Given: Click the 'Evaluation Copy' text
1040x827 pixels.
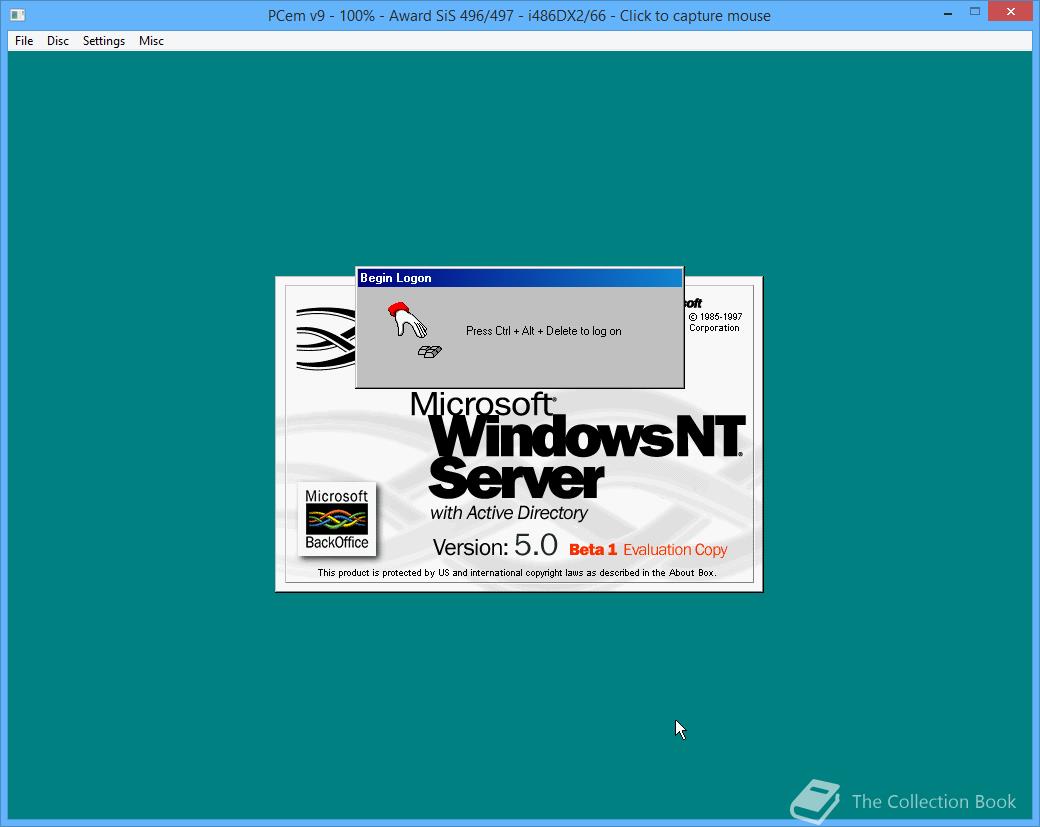Looking at the screenshot, I should [675, 550].
